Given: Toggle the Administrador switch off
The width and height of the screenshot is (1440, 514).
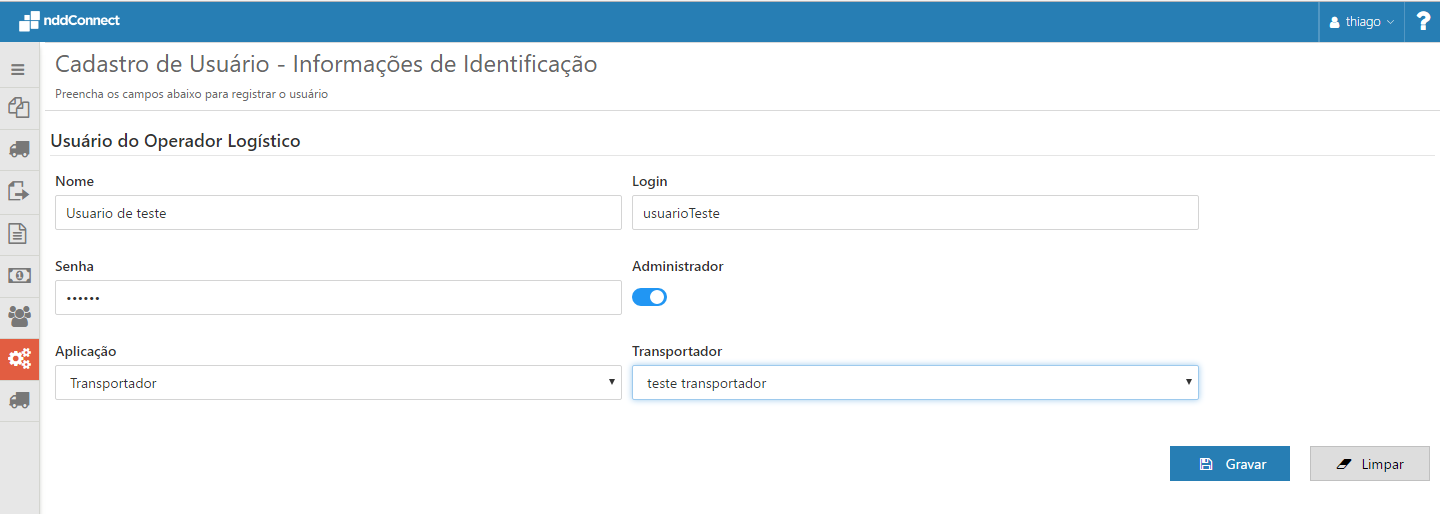Looking at the screenshot, I should click(649, 297).
